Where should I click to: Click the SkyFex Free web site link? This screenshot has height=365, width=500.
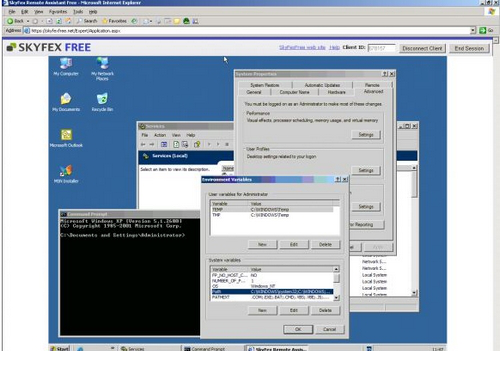[x=302, y=48]
